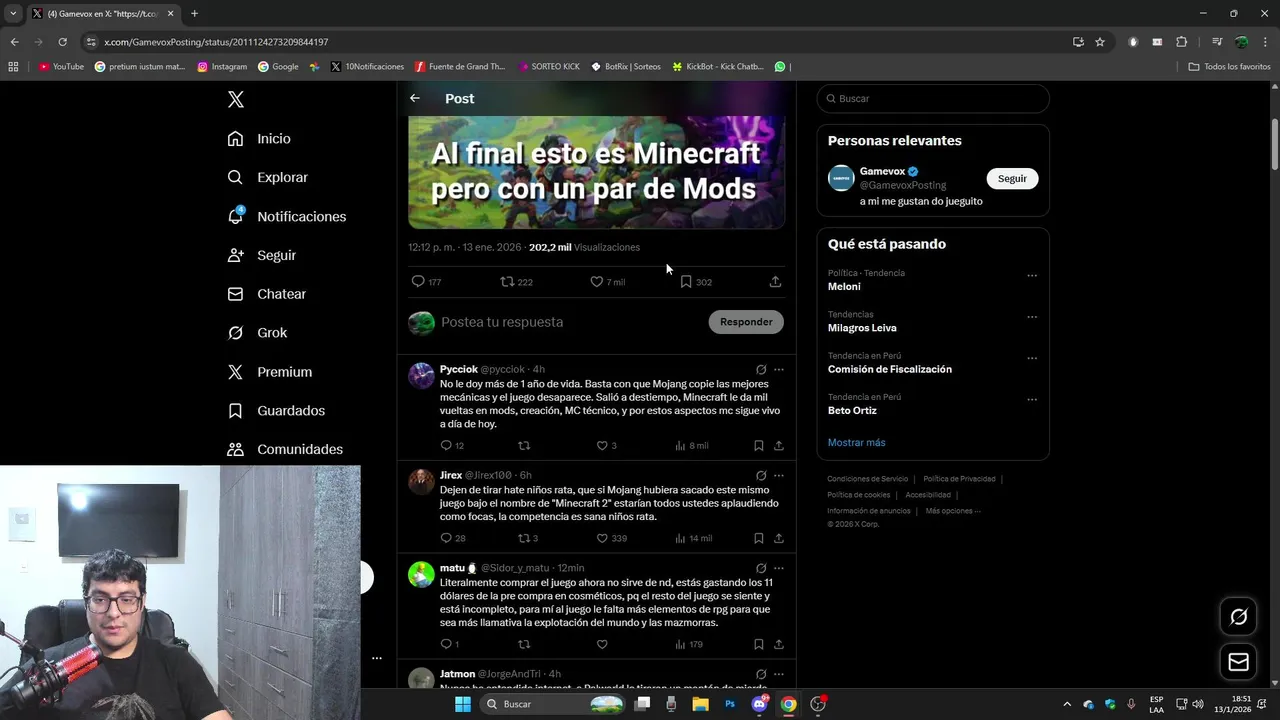Open Explorar in the sidebar
Screen dimensions: 1280x720
[x=267, y=177]
